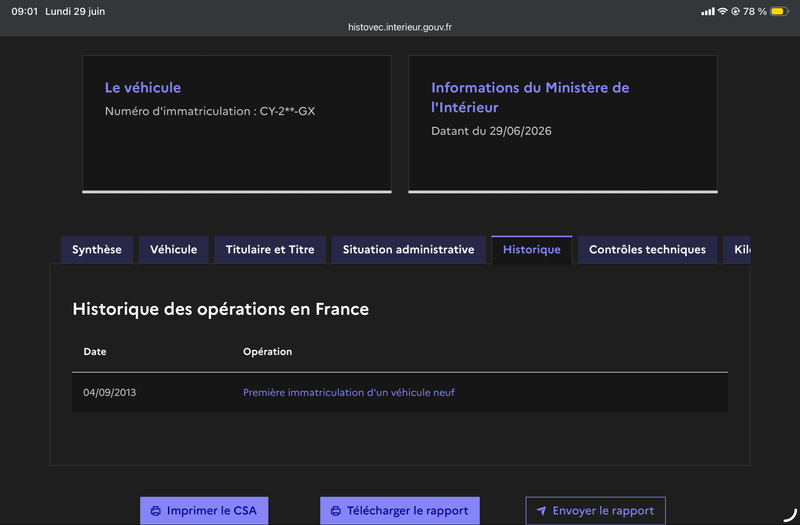Screen dimensions: 800x525
Task: Open the Synthèse tab
Action: click(x=97, y=249)
